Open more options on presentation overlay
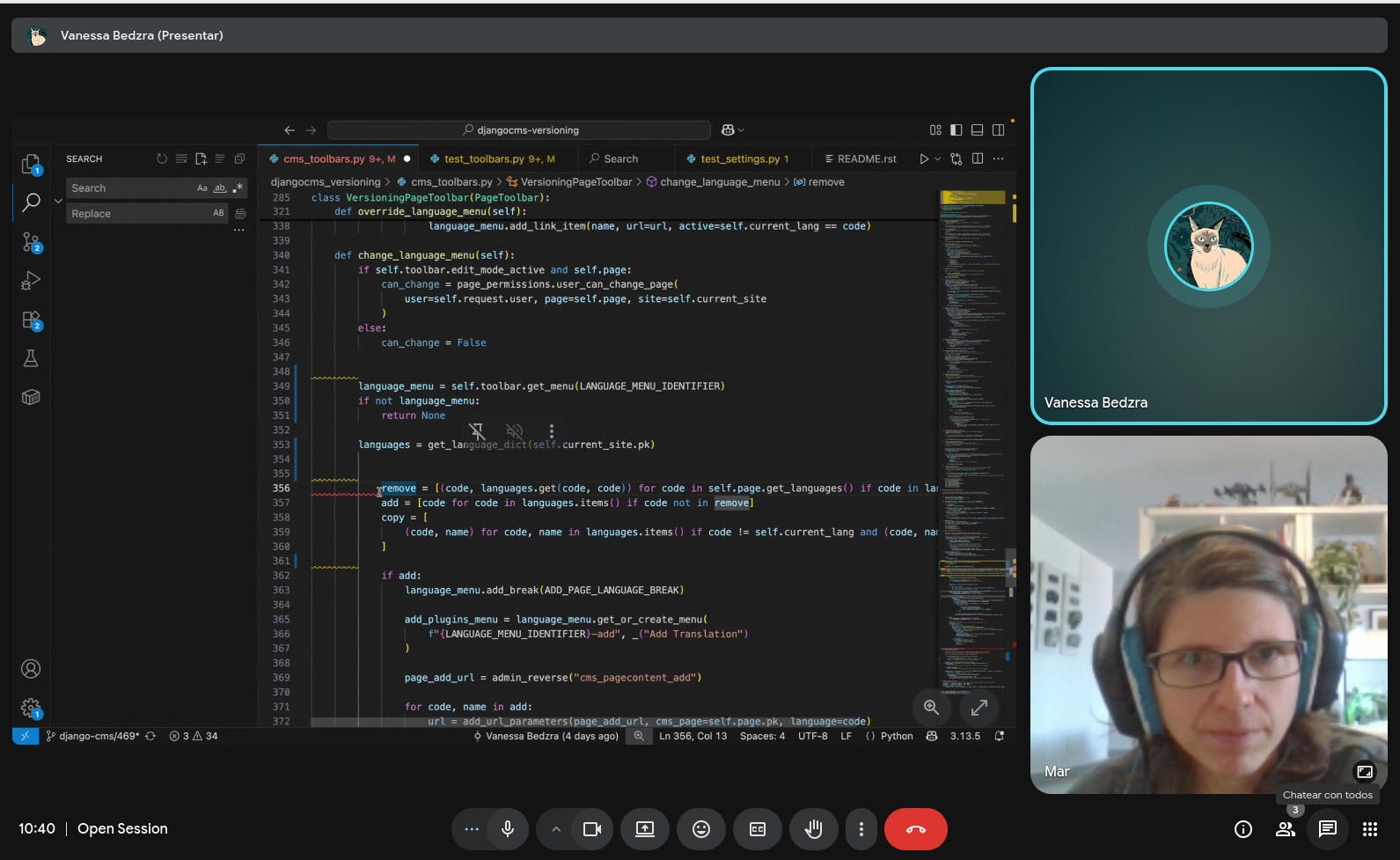 (x=552, y=431)
